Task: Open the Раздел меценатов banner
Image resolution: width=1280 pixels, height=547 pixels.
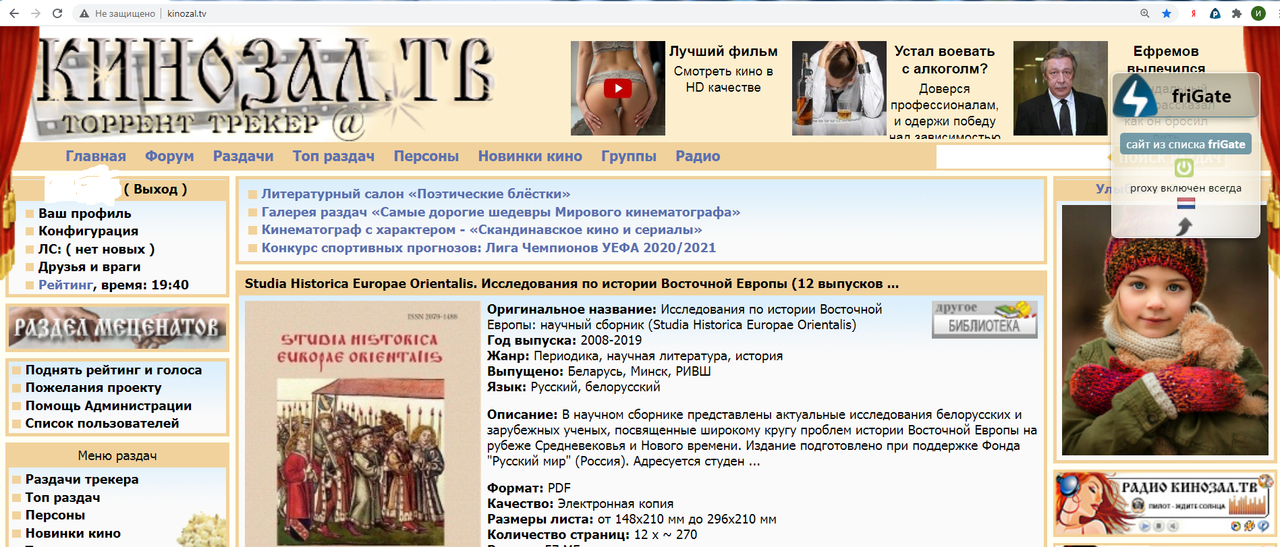Action: click(x=116, y=327)
